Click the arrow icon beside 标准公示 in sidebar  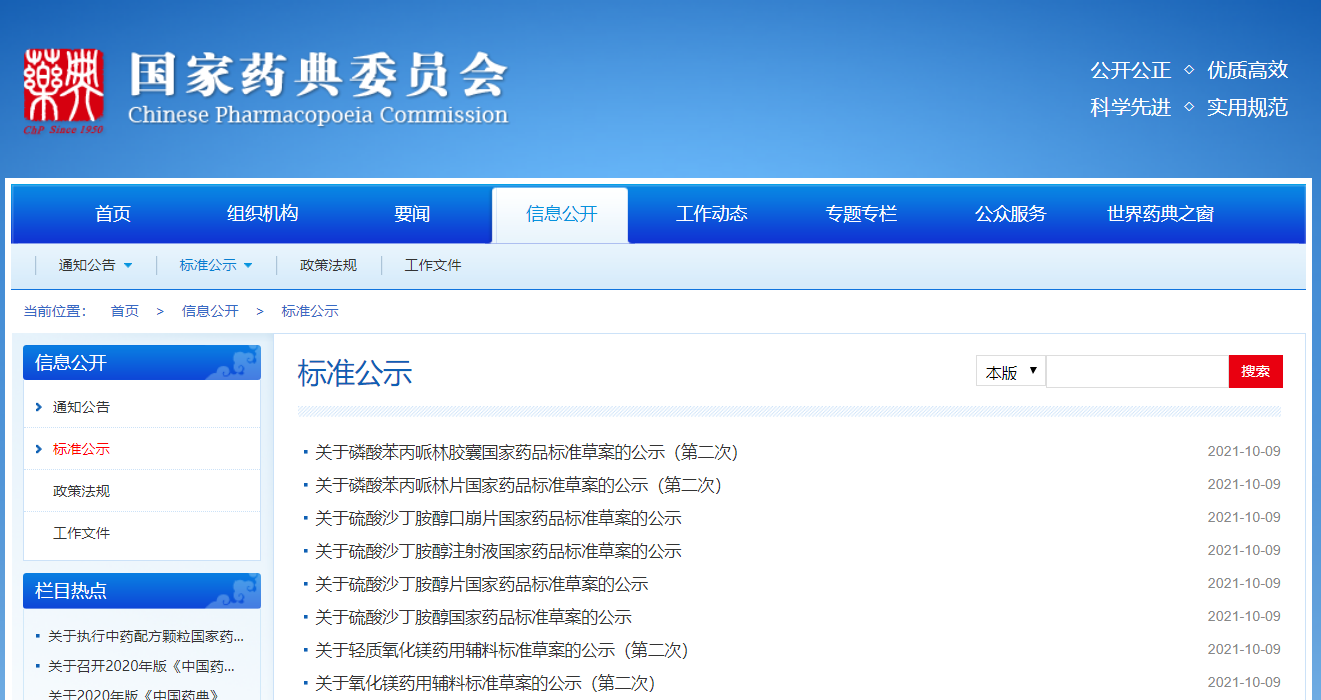pos(38,449)
